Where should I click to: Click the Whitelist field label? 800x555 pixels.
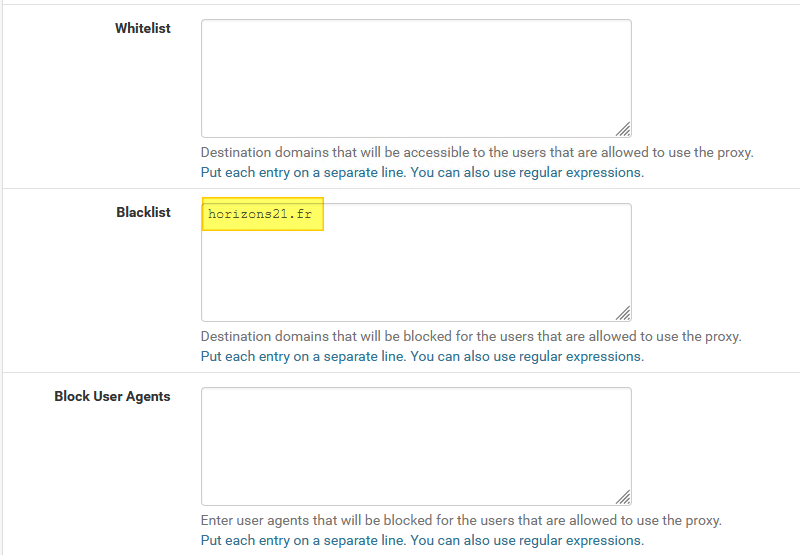[143, 28]
